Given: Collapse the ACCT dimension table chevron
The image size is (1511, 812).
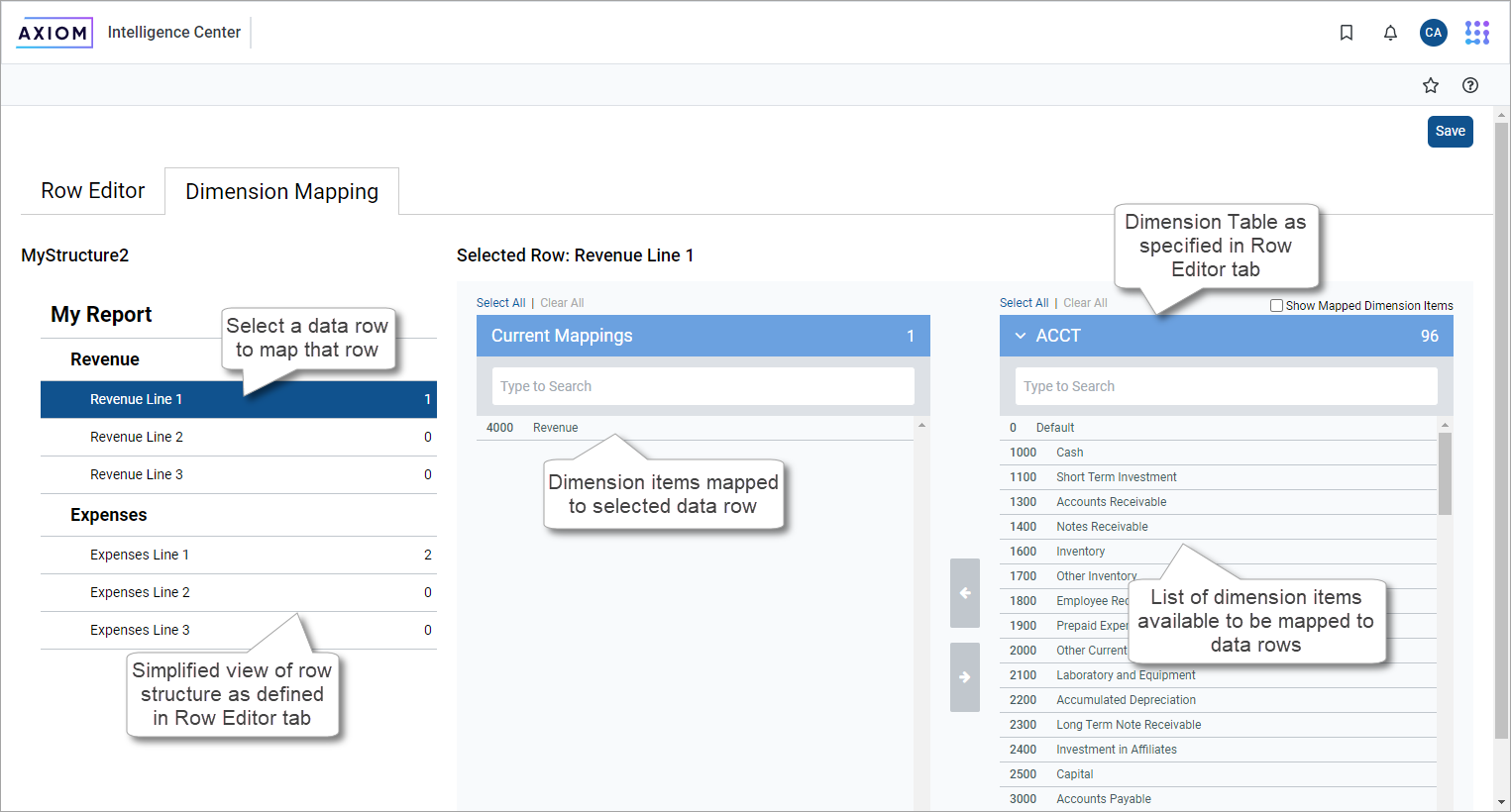Looking at the screenshot, I should point(1021,336).
